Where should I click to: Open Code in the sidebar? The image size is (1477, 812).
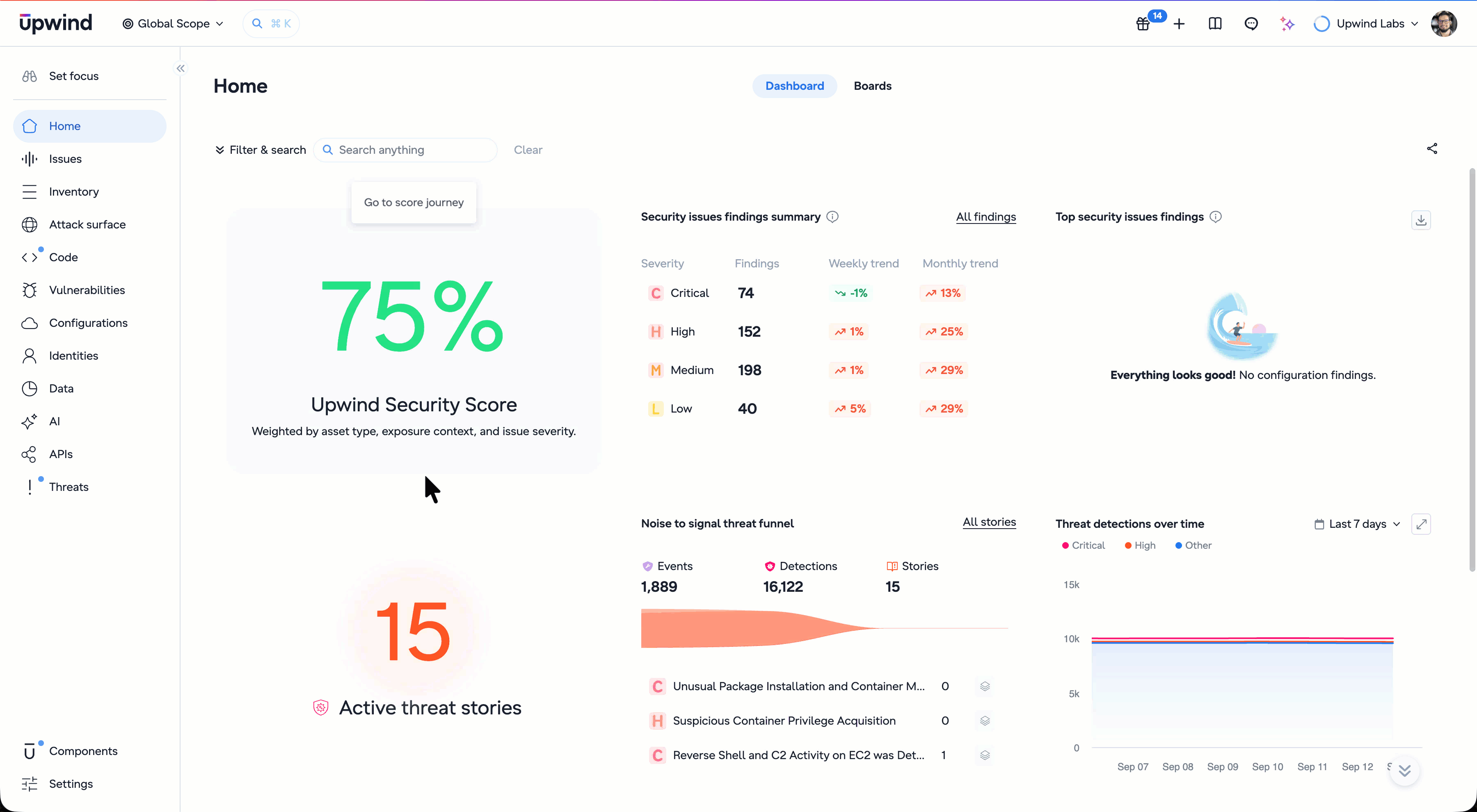[90, 257]
